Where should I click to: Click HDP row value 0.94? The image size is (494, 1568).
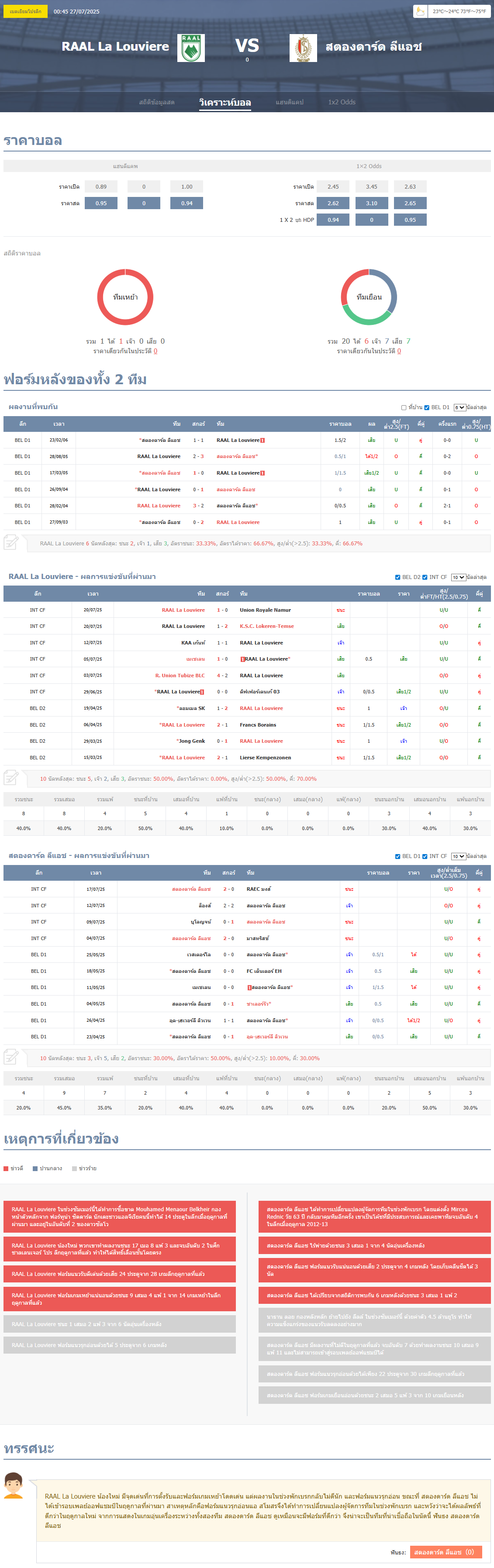pyautogui.click(x=333, y=220)
